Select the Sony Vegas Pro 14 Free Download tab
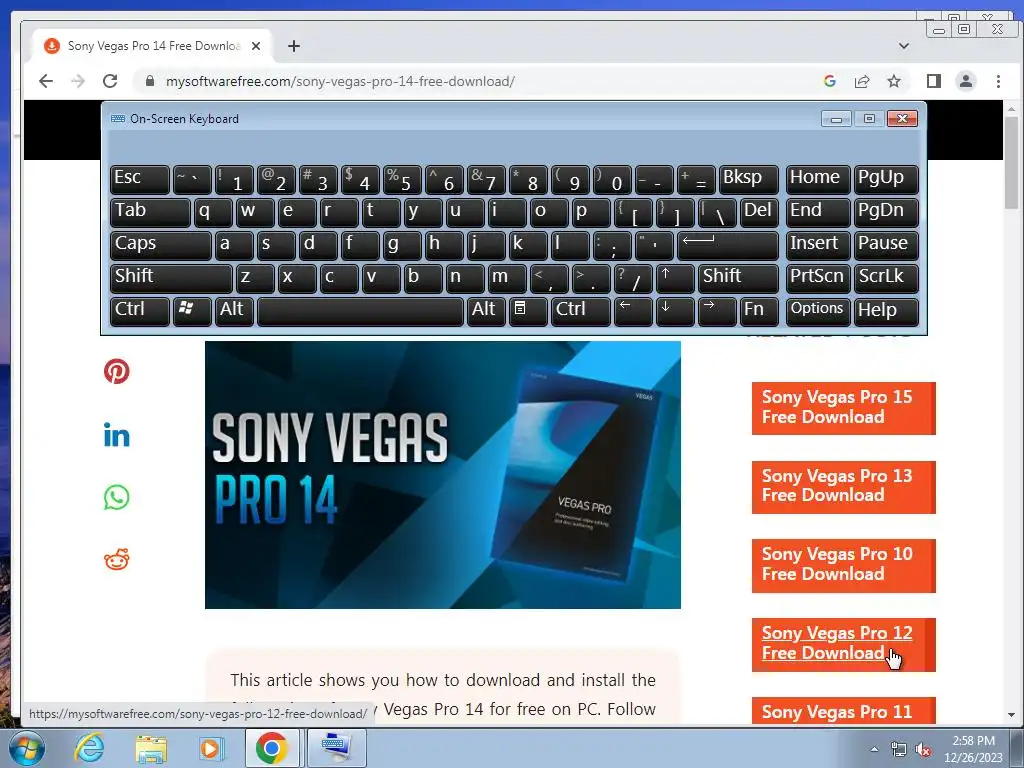 click(x=152, y=46)
